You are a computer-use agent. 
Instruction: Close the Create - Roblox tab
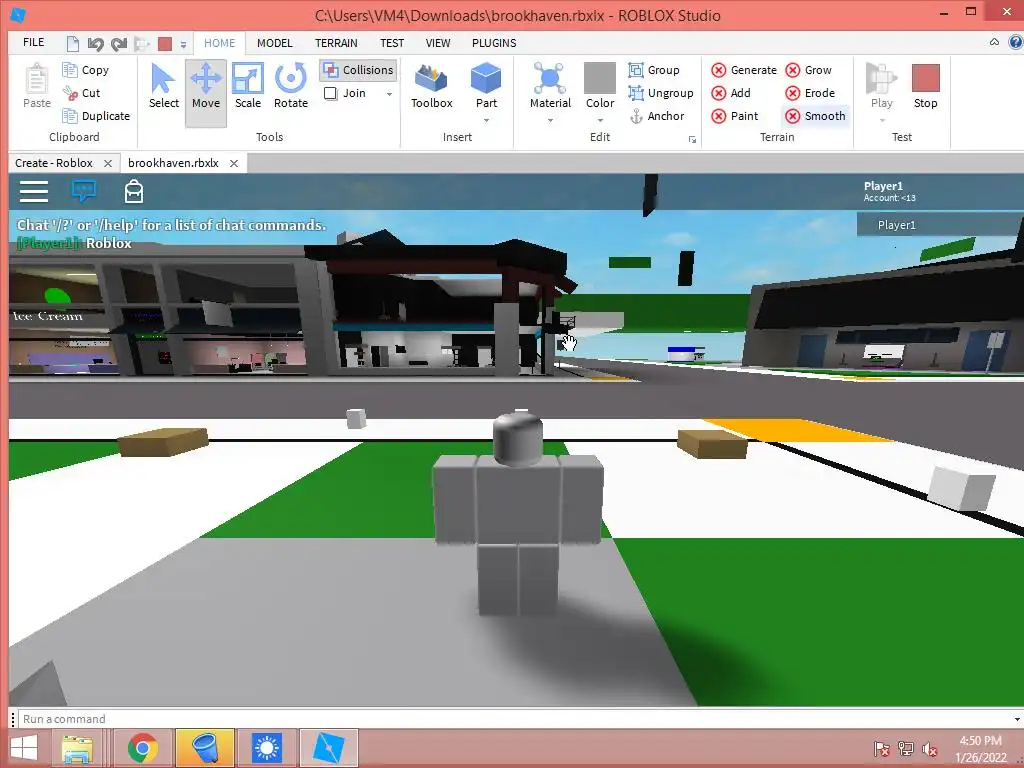click(x=108, y=163)
